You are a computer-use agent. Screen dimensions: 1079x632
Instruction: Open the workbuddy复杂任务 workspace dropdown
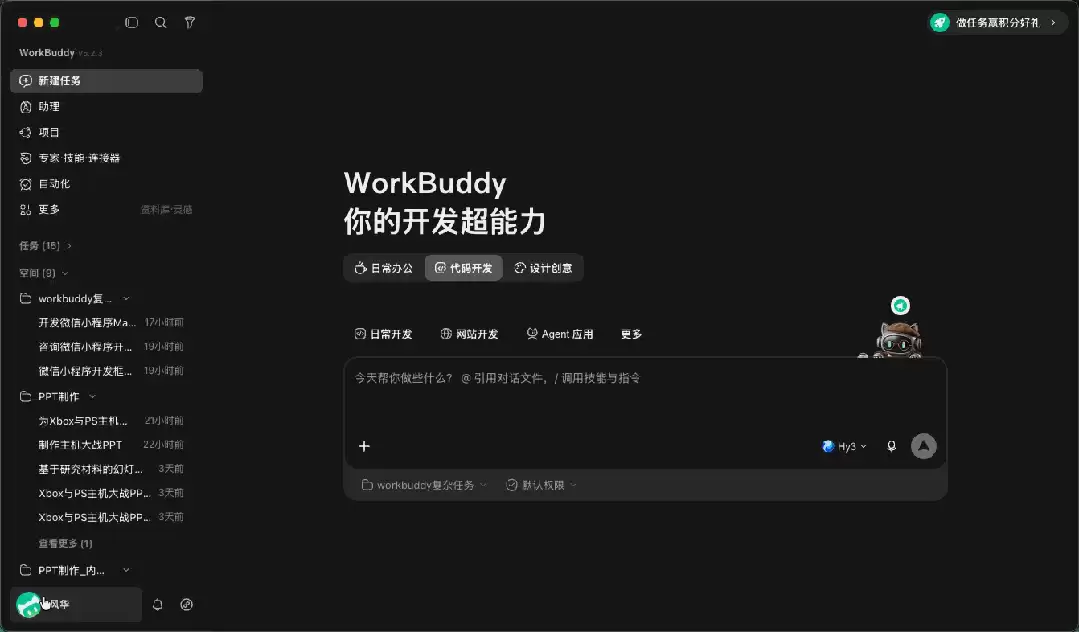pos(424,485)
